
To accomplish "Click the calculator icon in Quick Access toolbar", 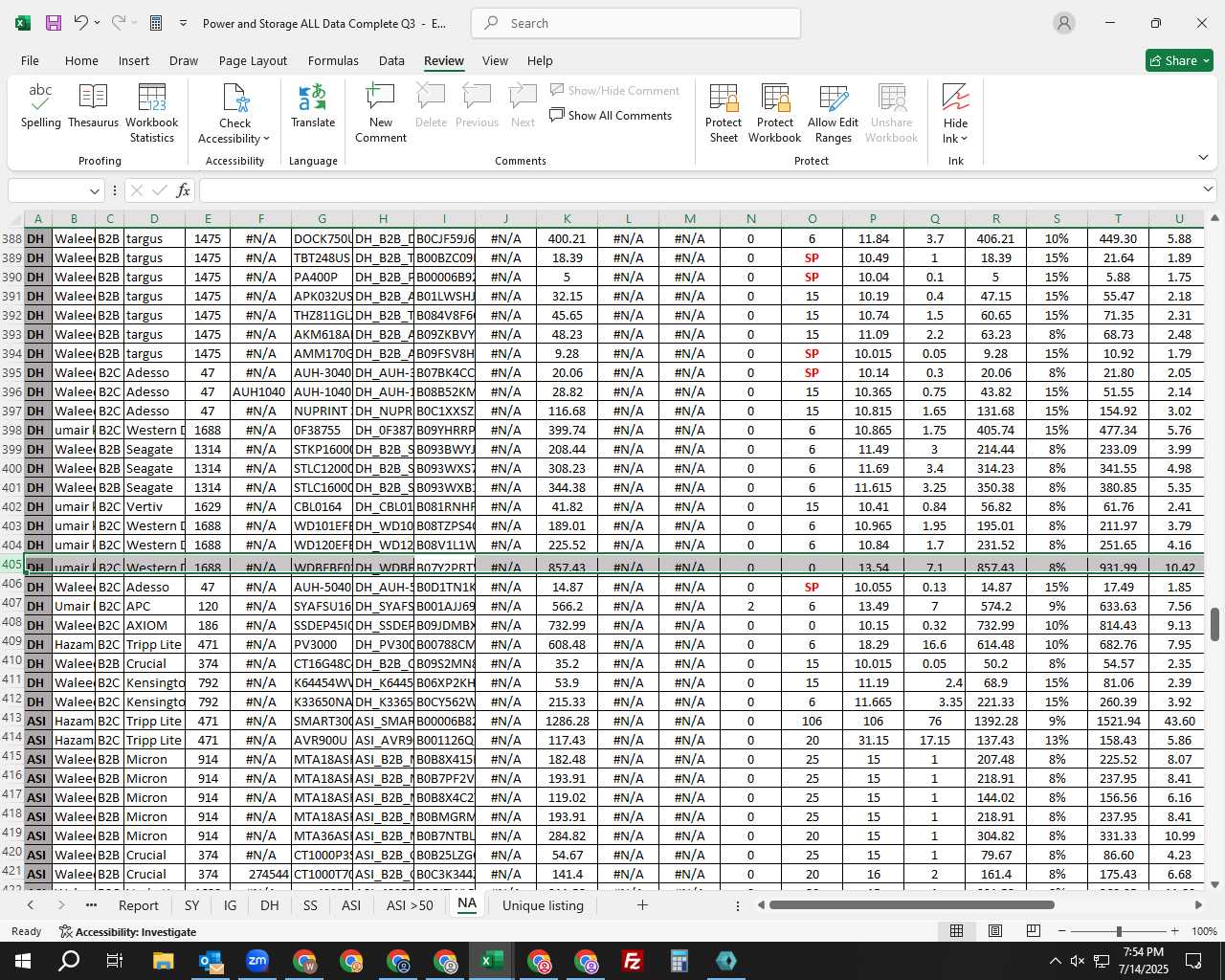I will click(156, 23).
